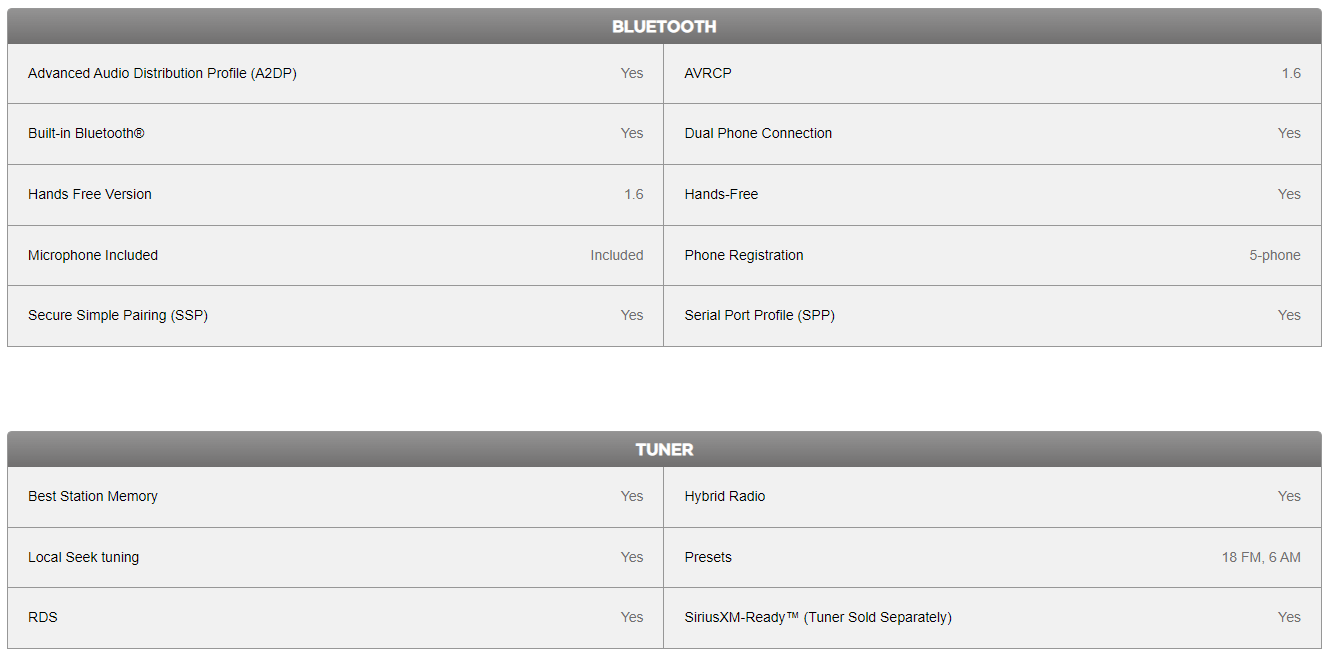Screen dimensions: 1334x656
Task: Select the Best Station Memory label
Action: [93, 496]
